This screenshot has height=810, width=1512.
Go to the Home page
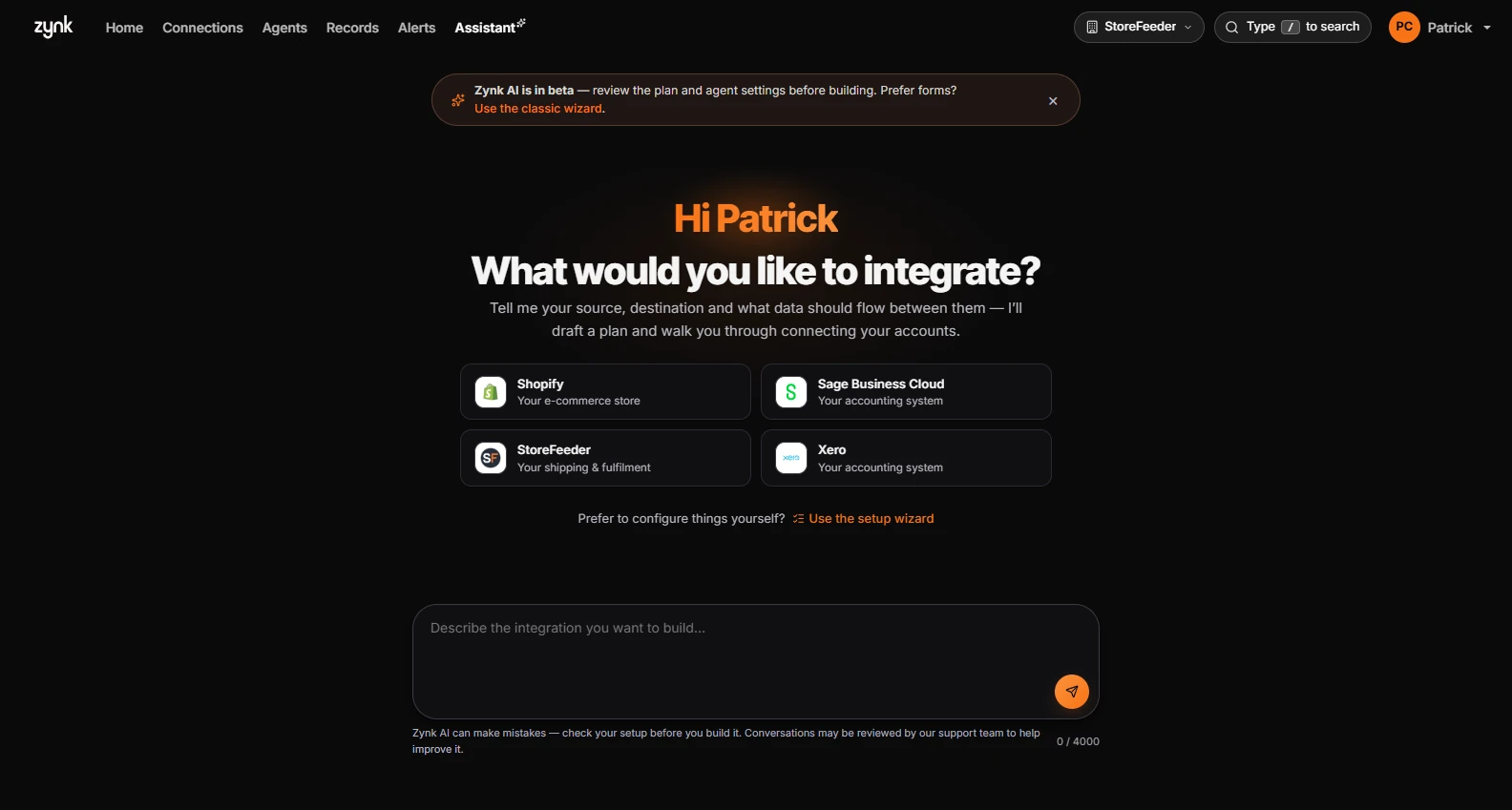[124, 28]
